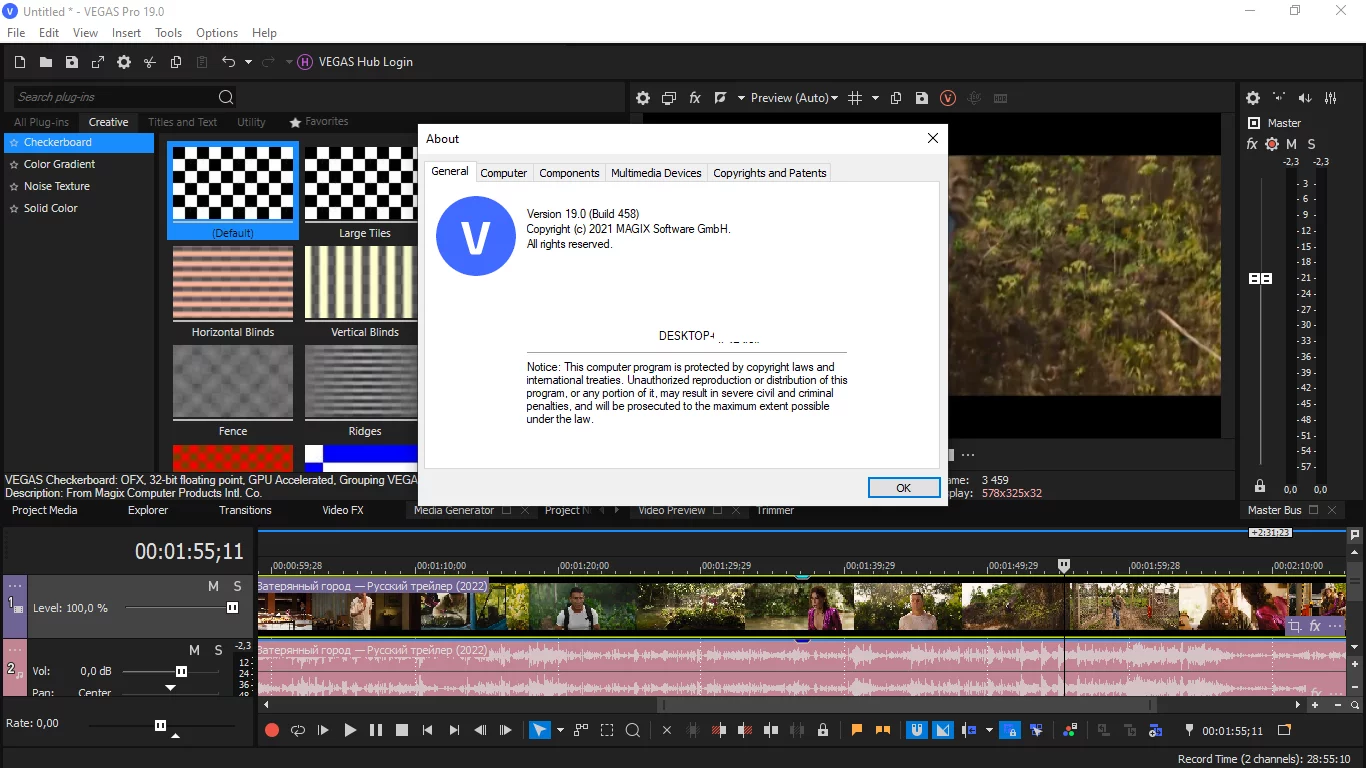Image resolution: width=1366 pixels, height=768 pixels.
Task: Mute the Master Bus output
Action: [x=1291, y=144]
